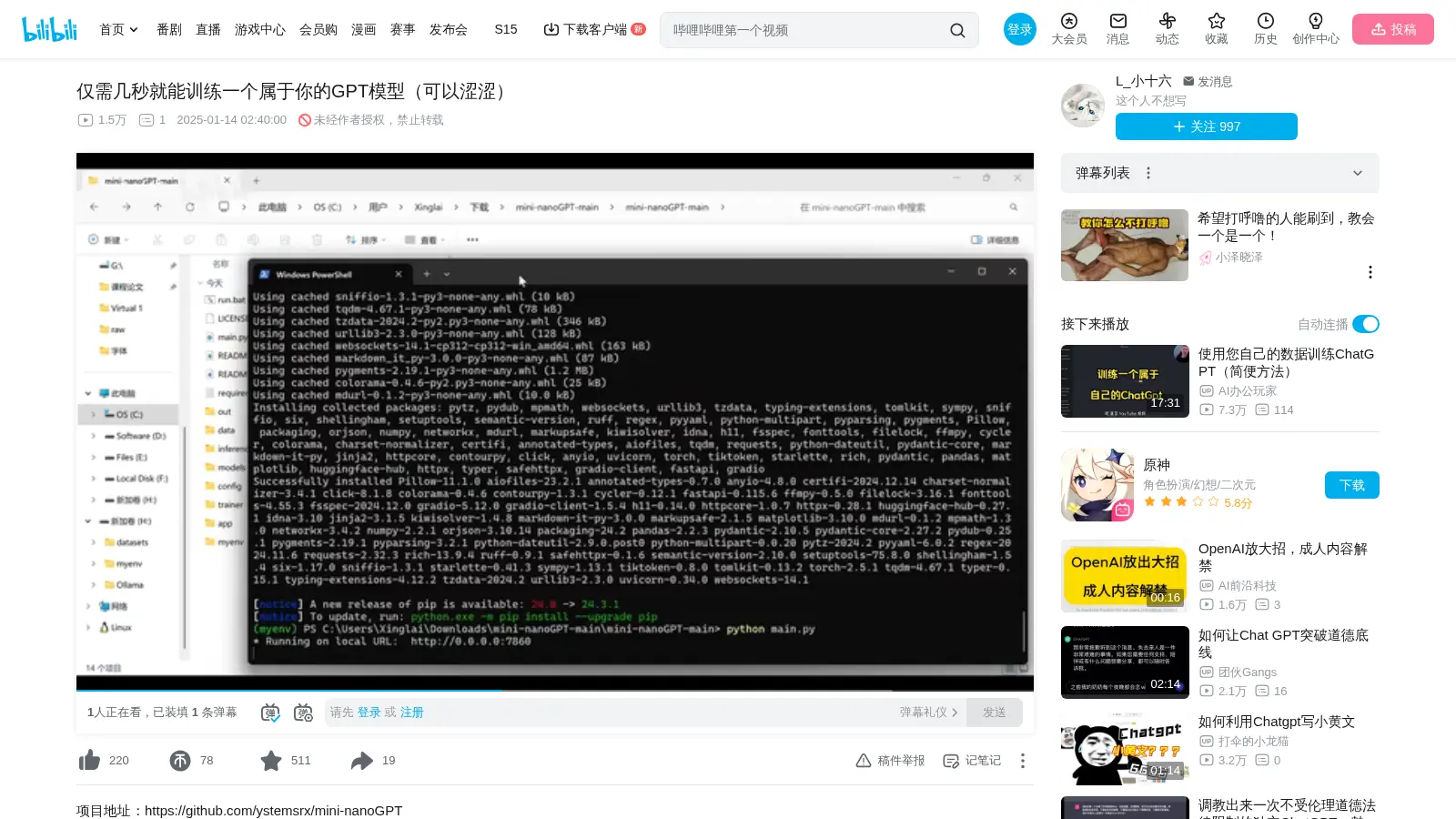
Task: Open 消息 envelope icon
Action: 1118,29
